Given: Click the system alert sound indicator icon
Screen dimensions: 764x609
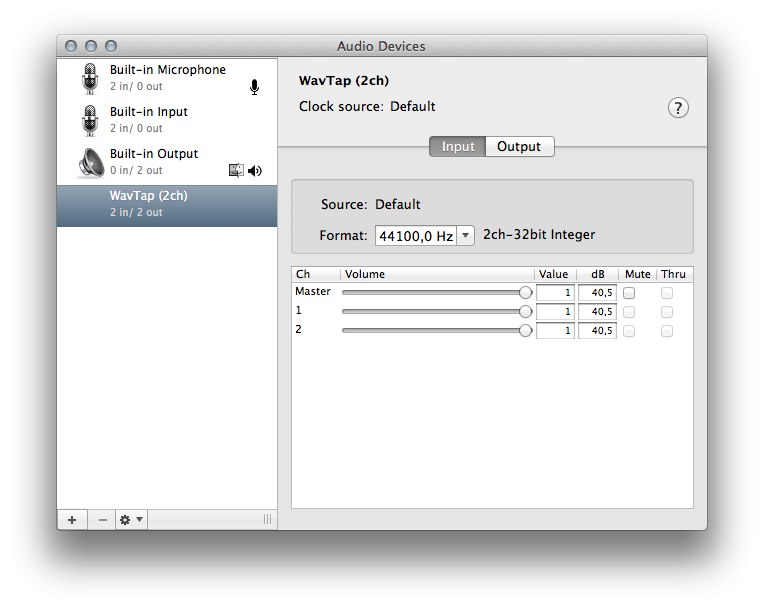Looking at the screenshot, I should [x=236, y=171].
